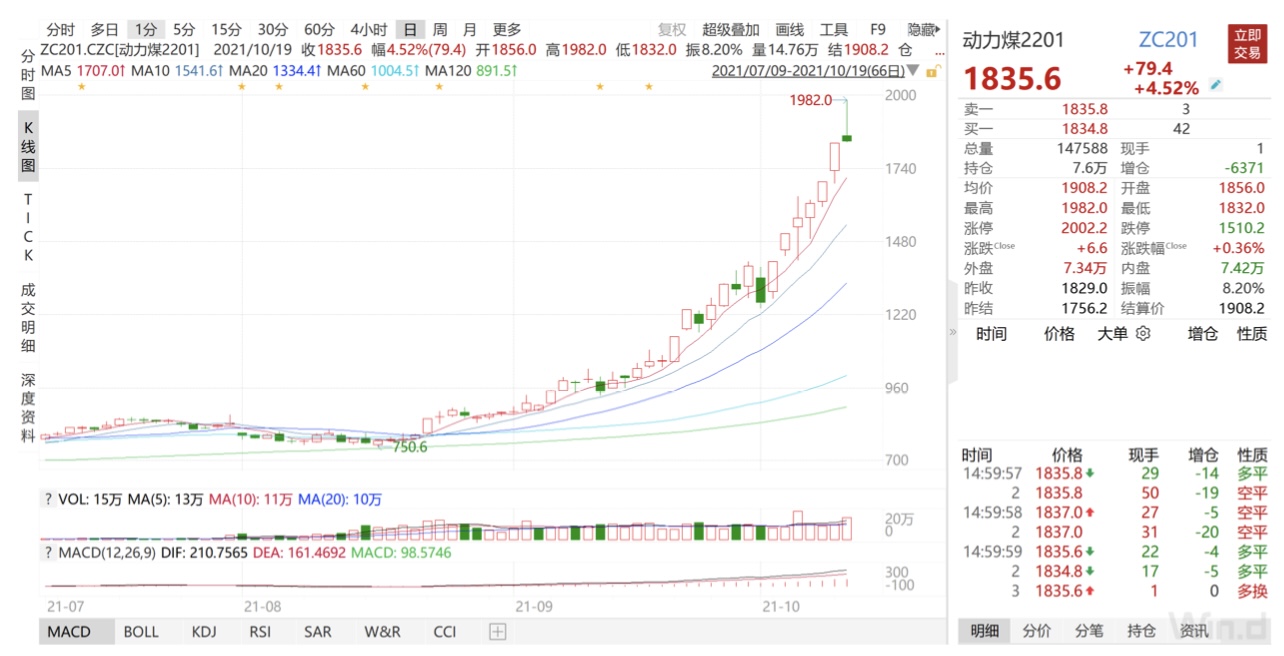
Task: Open 成交明细 in left sidebar
Action: pyautogui.click(x=28, y=318)
